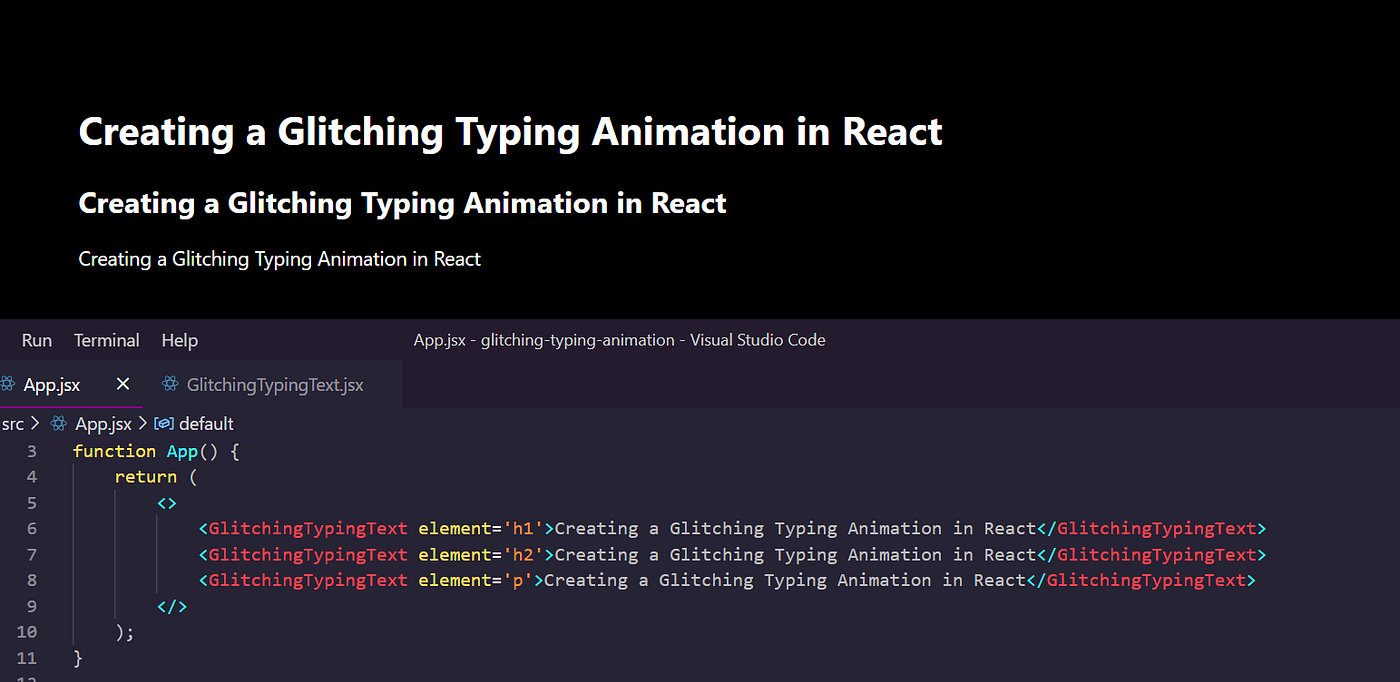1400x682 pixels.
Task: Click the React icon on GlitchingTypingText.jsx tab
Action: [172, 384]
